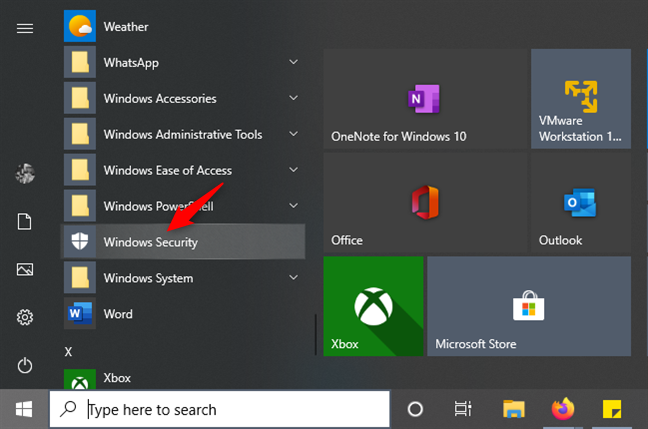Click the Windows Administrative Tools folder icon
The width and height of the screenshot is (648, 429).
tap(80, 134)
